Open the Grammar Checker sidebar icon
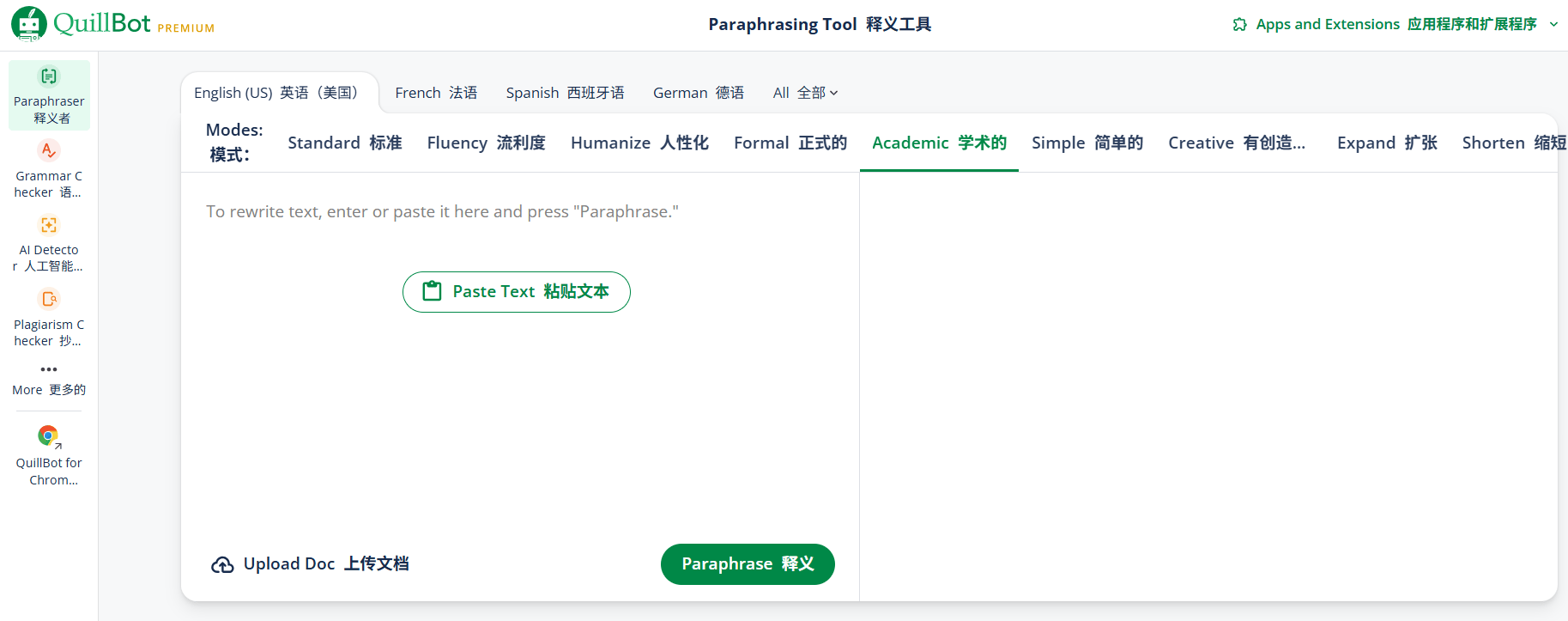 coord(49,150)
